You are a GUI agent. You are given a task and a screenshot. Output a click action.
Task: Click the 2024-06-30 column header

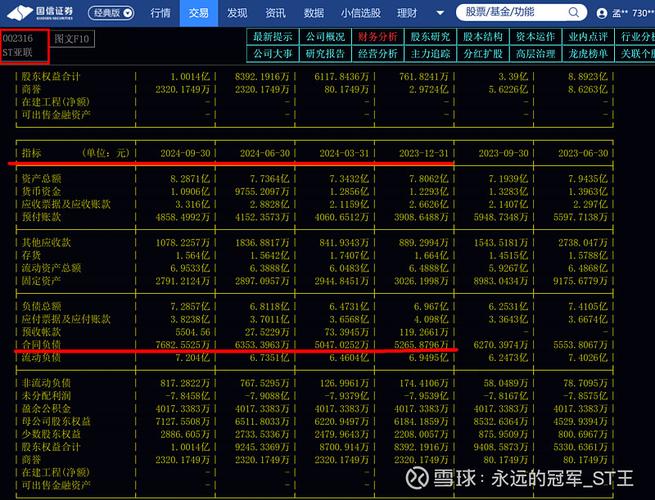pos(265,153)
